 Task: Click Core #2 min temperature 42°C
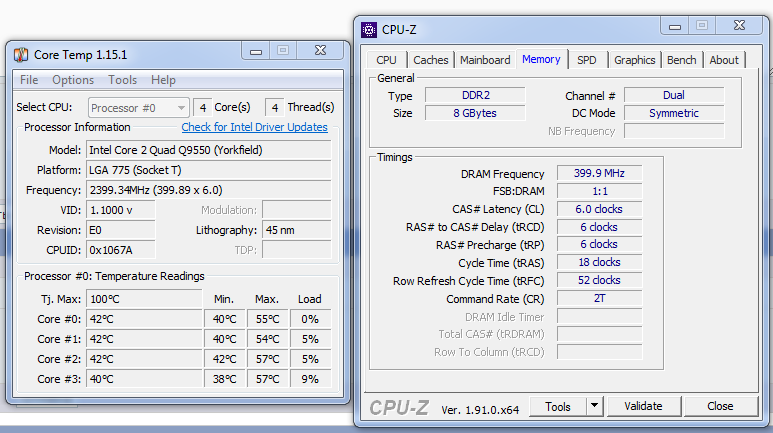(224, 360)
